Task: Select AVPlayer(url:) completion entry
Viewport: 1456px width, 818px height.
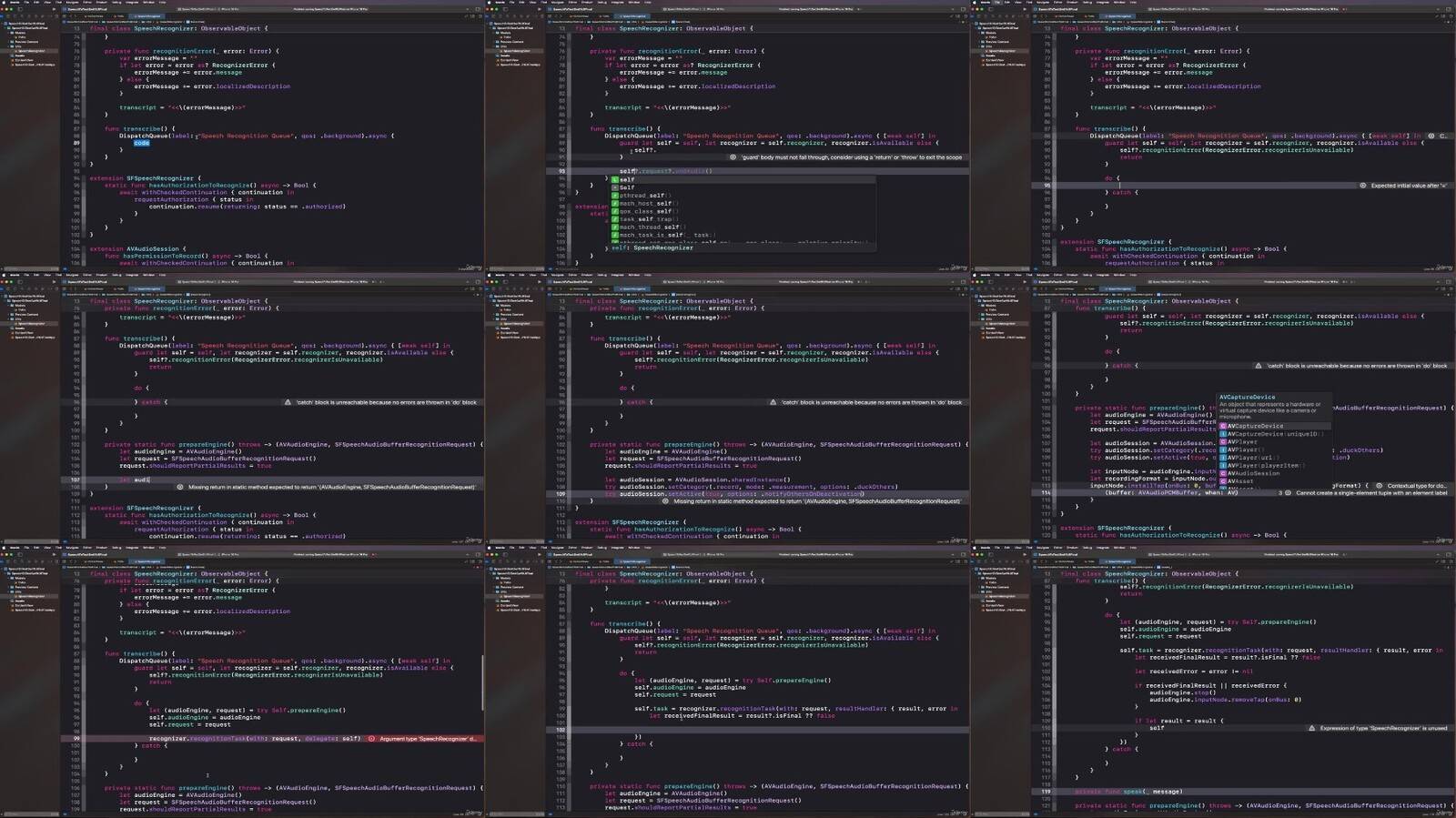Action: [x=1251, y=458]
